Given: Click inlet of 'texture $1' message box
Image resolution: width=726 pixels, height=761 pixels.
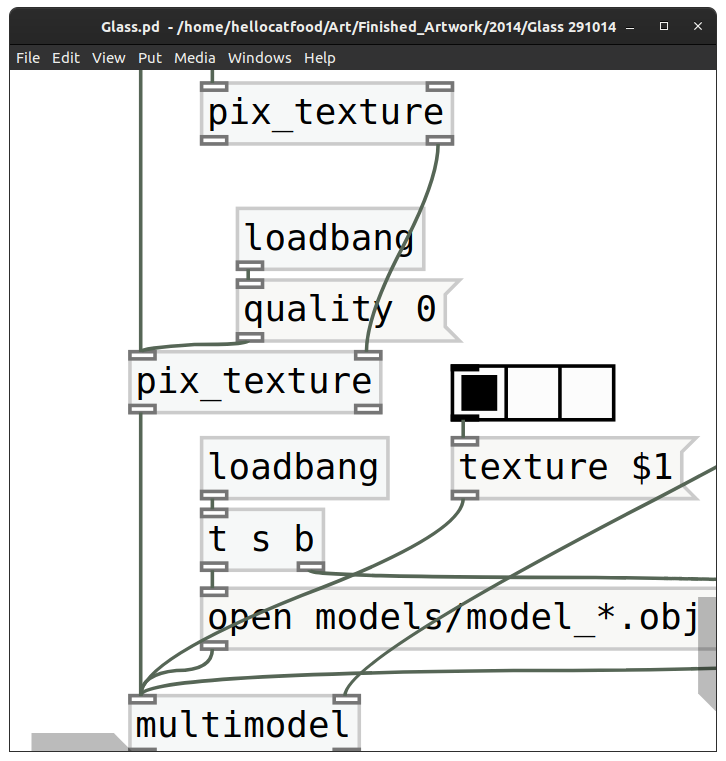Looking at the screenshot, I should click(465, 441).
